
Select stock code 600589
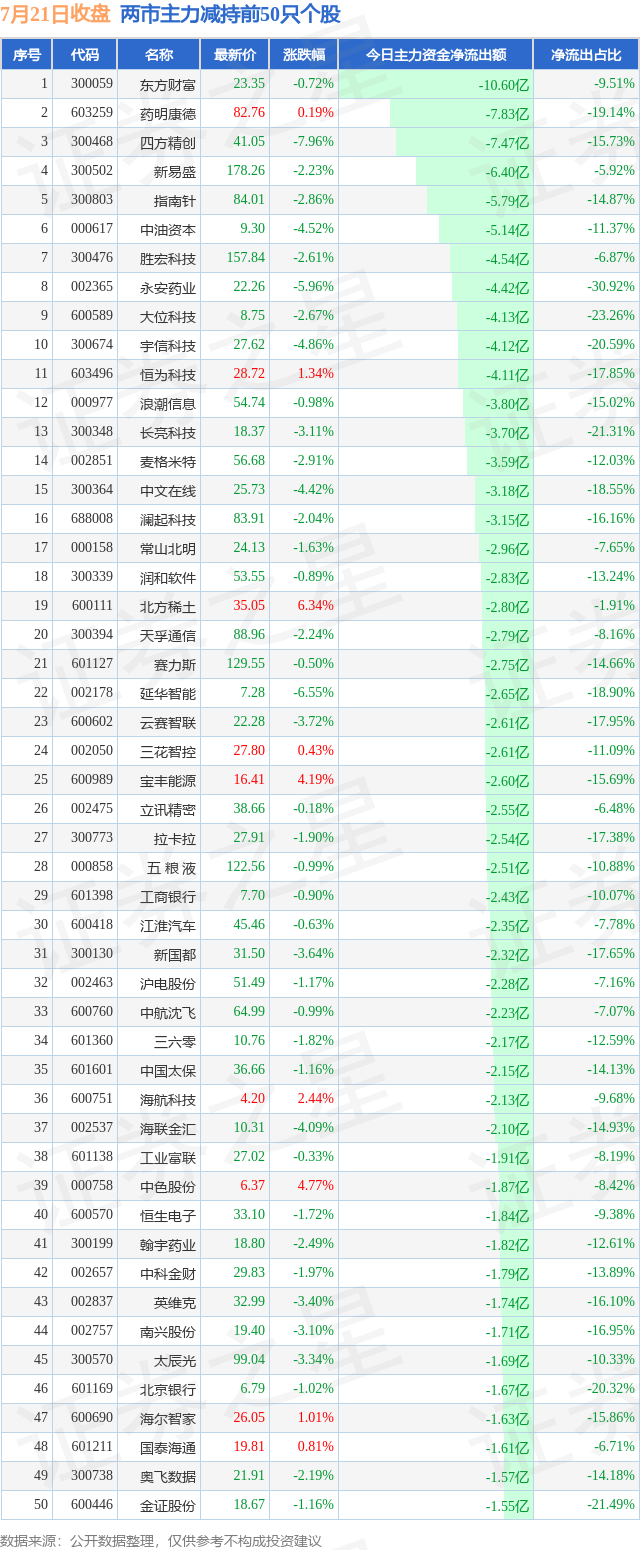click(x=91, y=316)
